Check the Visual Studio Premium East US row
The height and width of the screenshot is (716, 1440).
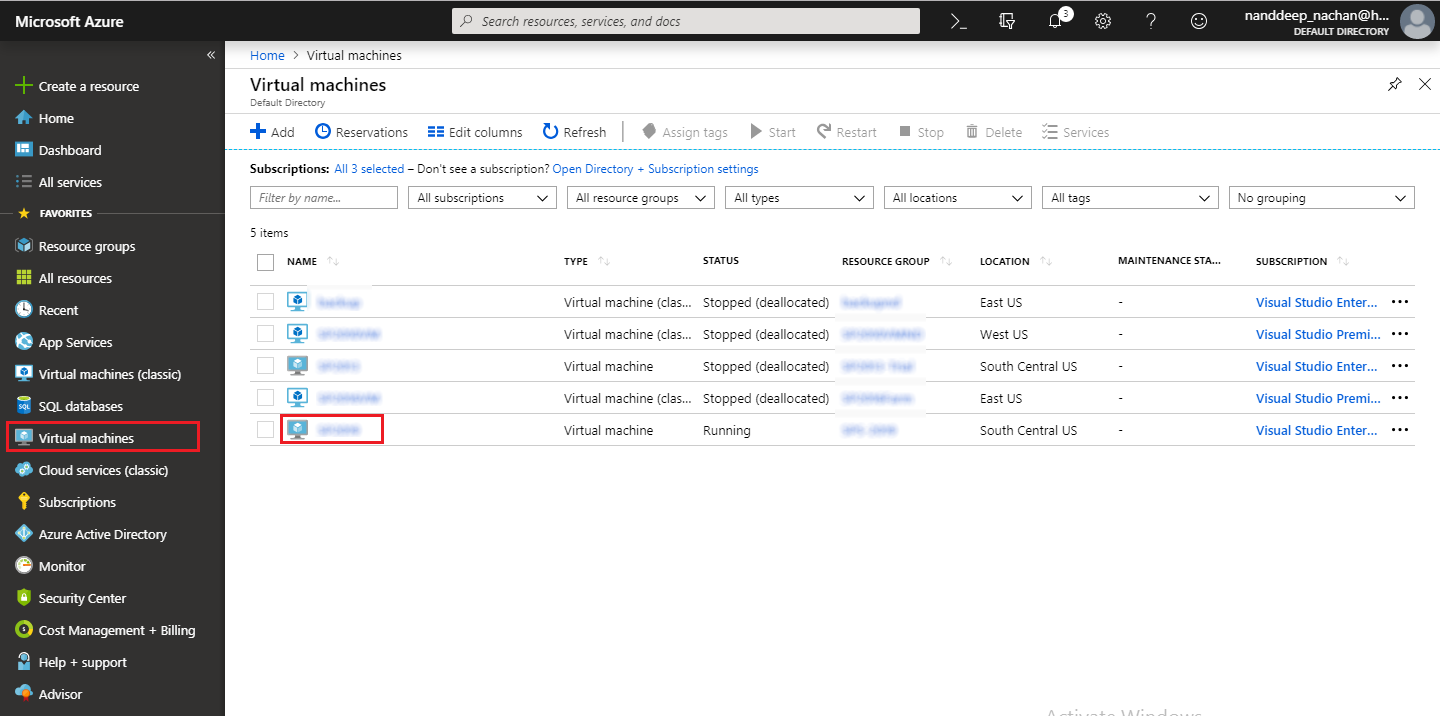tap(265, 398)
